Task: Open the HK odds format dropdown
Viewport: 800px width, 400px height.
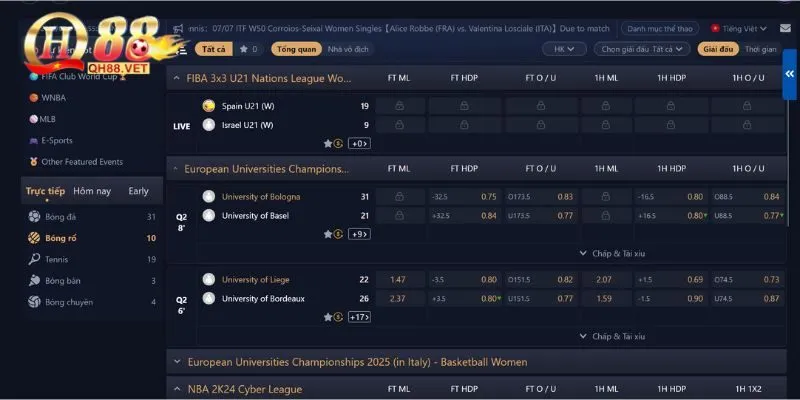Action: 564,48
